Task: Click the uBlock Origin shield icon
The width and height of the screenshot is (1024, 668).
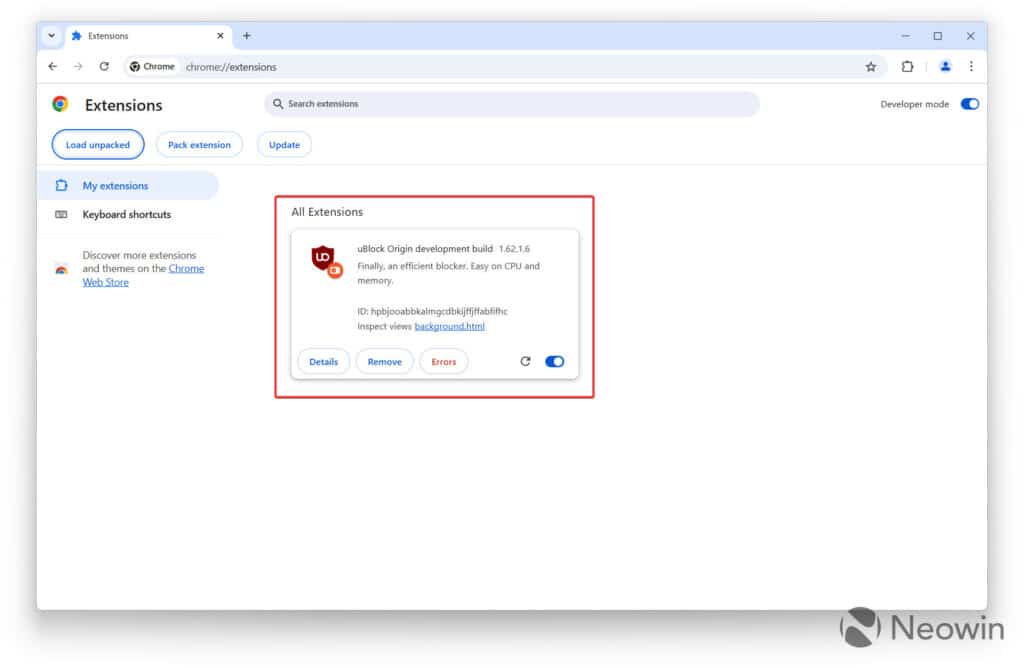Action: coord(326,261)
